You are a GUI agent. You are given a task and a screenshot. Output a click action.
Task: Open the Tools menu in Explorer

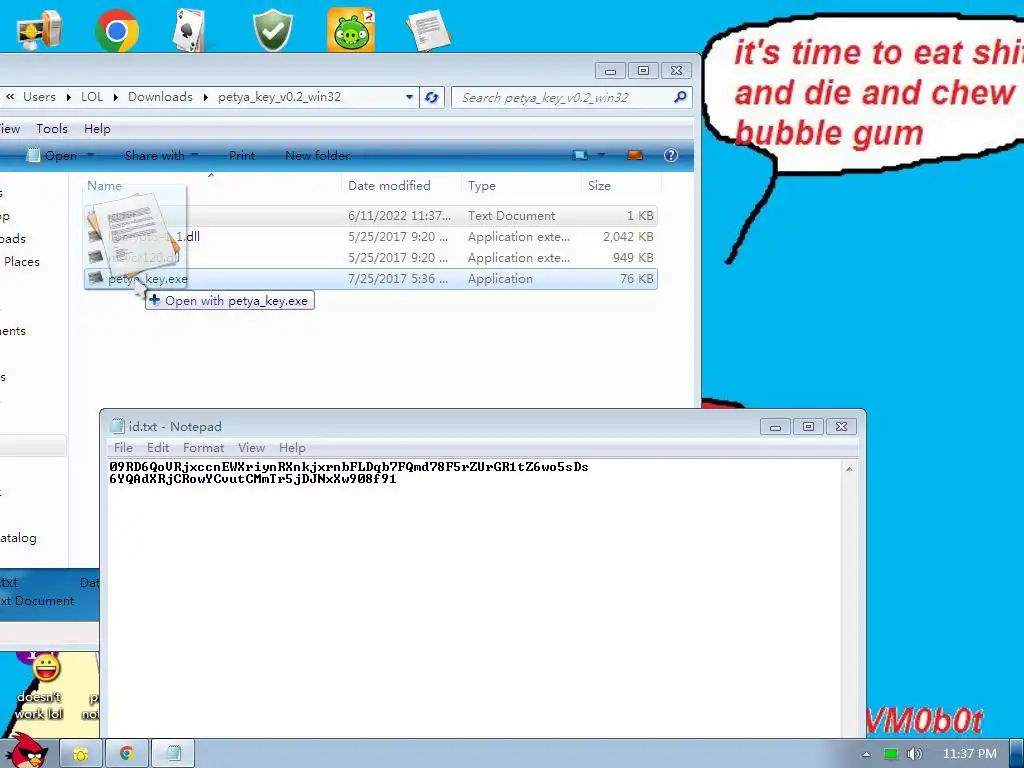click(52, 129)
